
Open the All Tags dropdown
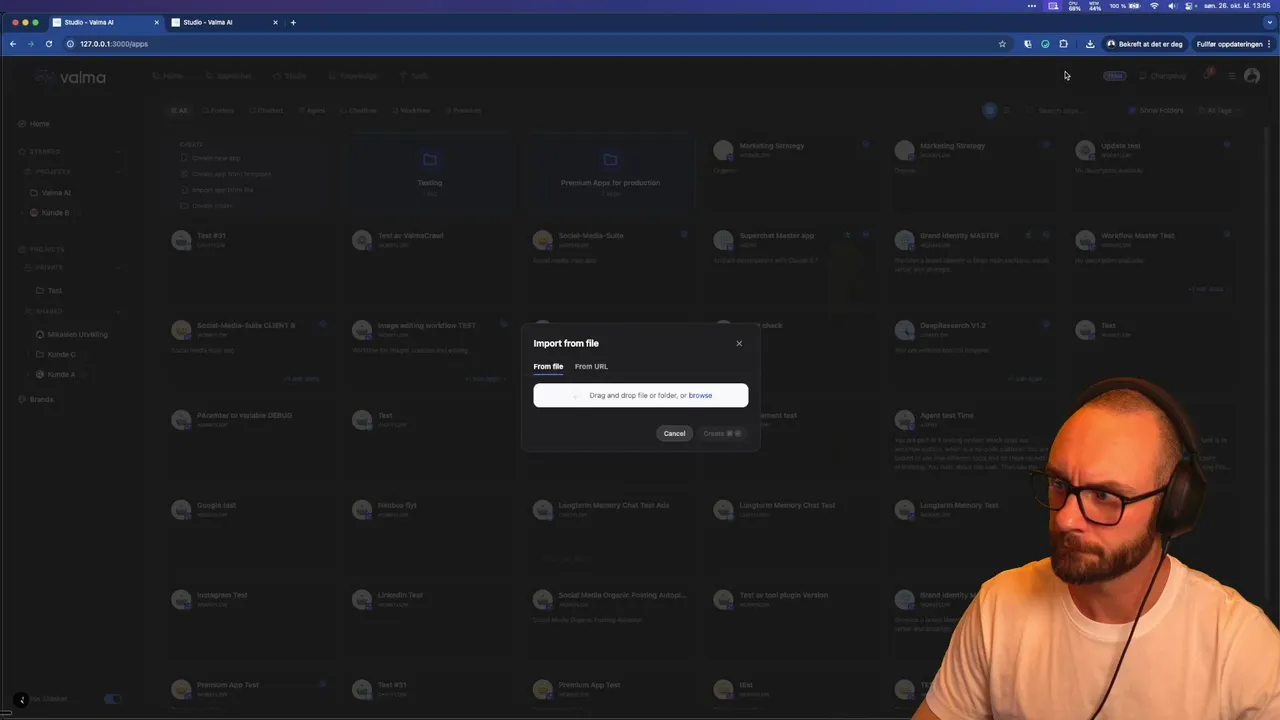click(1222, 111)
